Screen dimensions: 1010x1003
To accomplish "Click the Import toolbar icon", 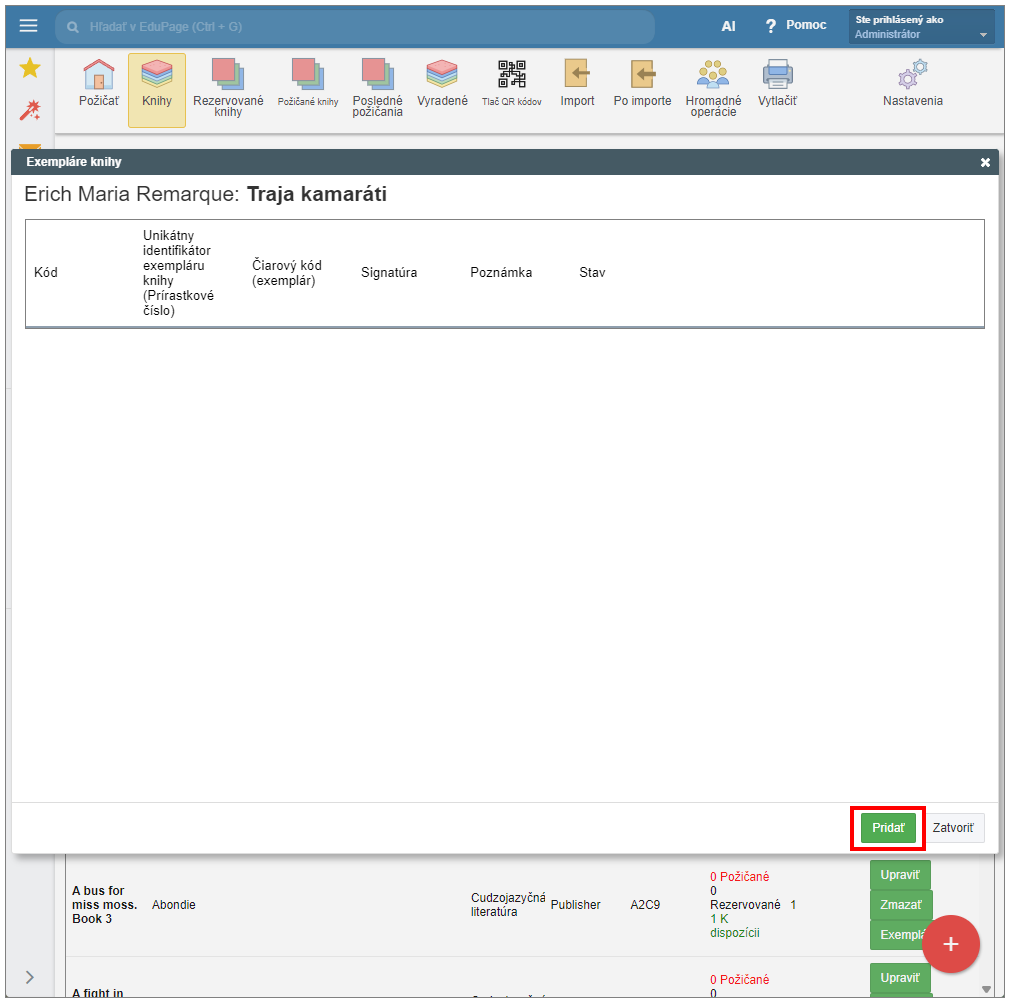I will 577,84.
